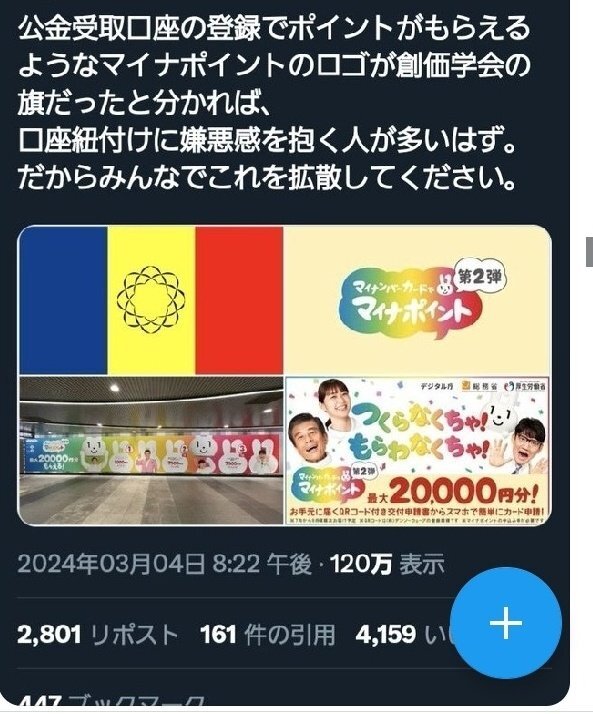Tap the blue plus compose button
The image size is (593, 714).
click(x=506, y=623)
